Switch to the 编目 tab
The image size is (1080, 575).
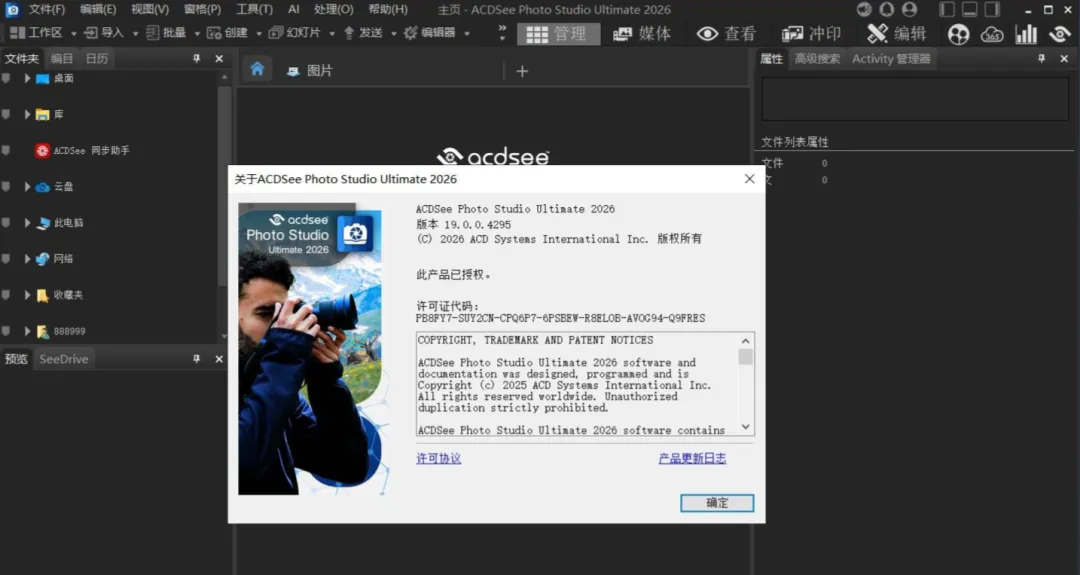61,59
